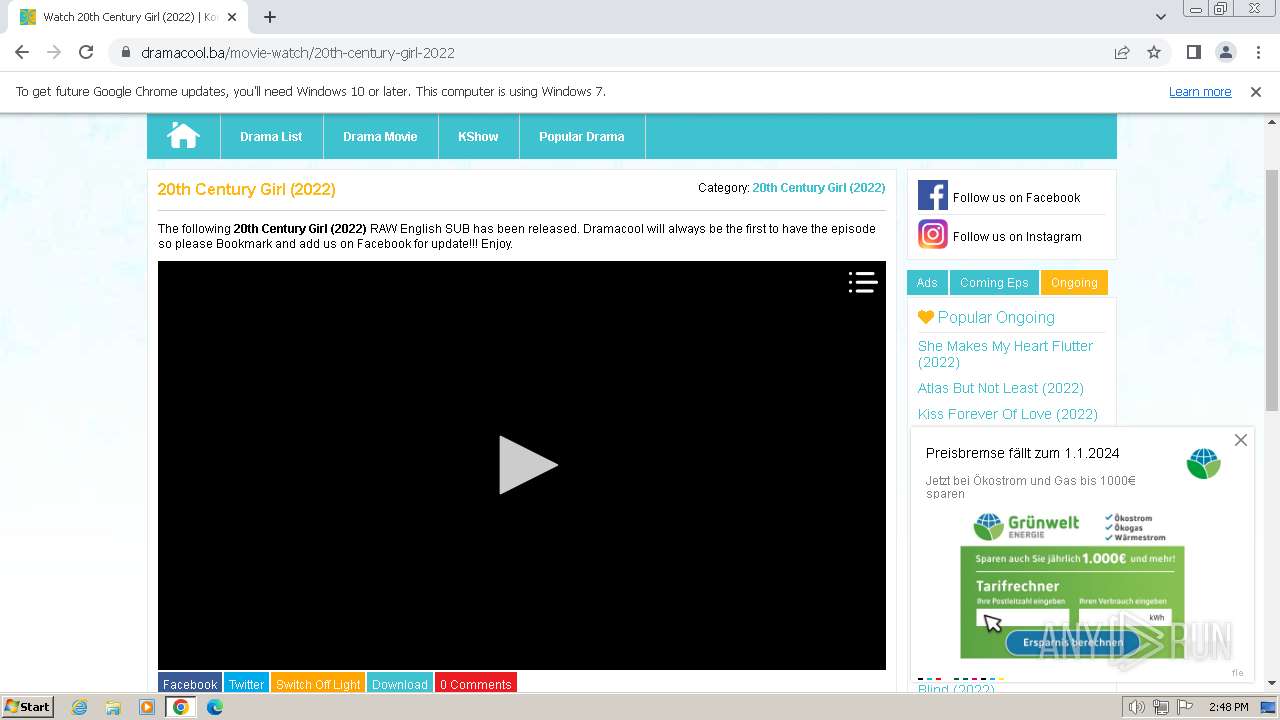The width and height of the screenshot is (1280, 720).
Task: Expand the tab search dropdown
Action: (x=1161, y=17)
